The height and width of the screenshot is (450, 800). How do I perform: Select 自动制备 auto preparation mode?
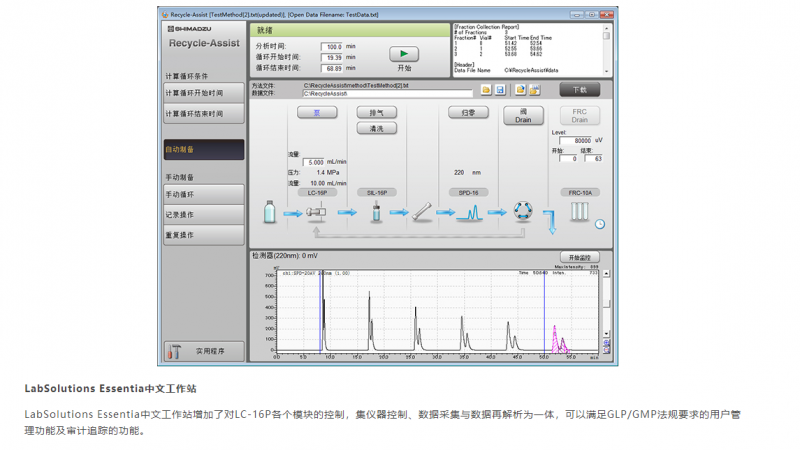point(204,149)
